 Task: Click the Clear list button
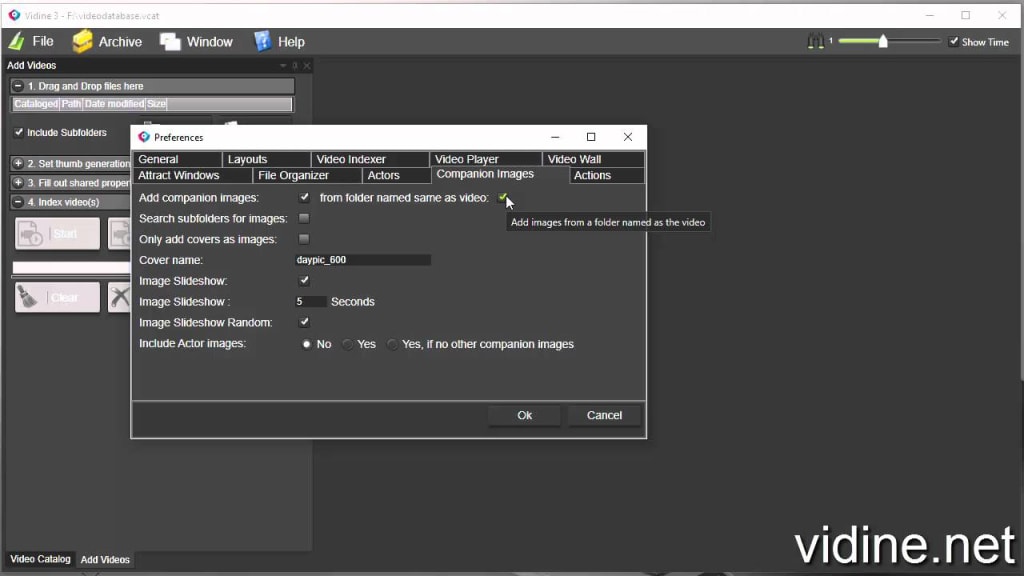[57, 298]
